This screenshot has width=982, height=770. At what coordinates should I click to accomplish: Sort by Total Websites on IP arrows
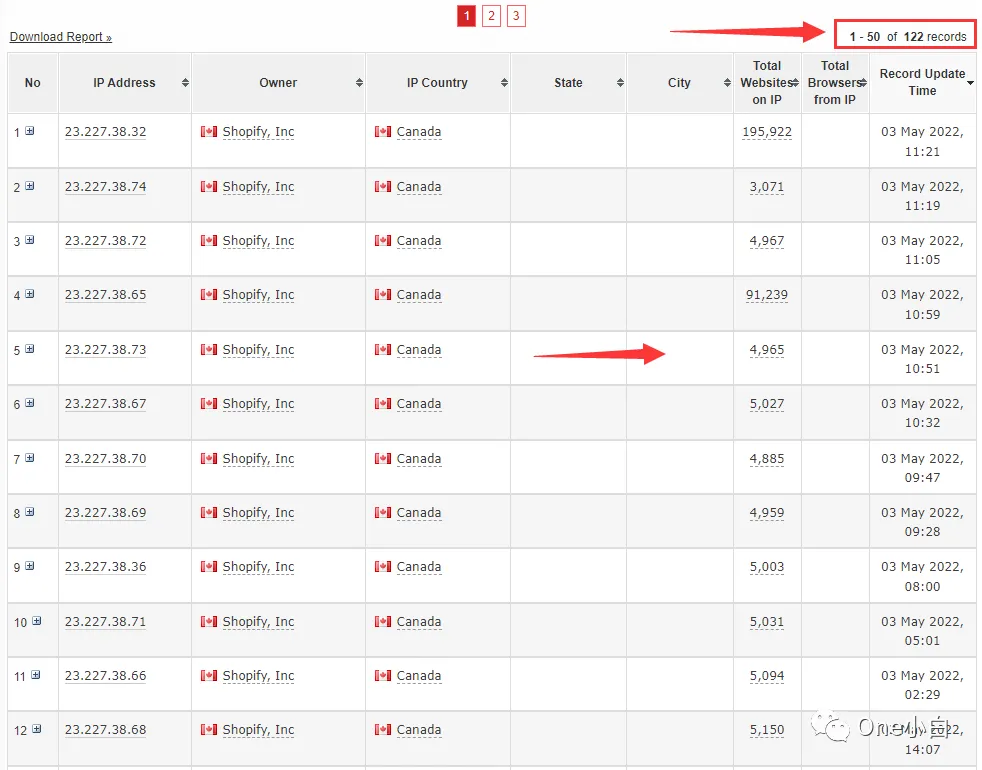tap(795, 83)
